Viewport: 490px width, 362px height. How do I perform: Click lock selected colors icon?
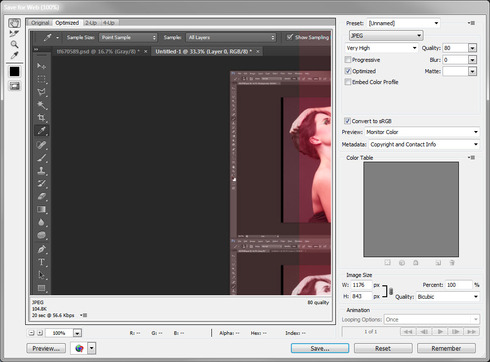pos(416,263)
